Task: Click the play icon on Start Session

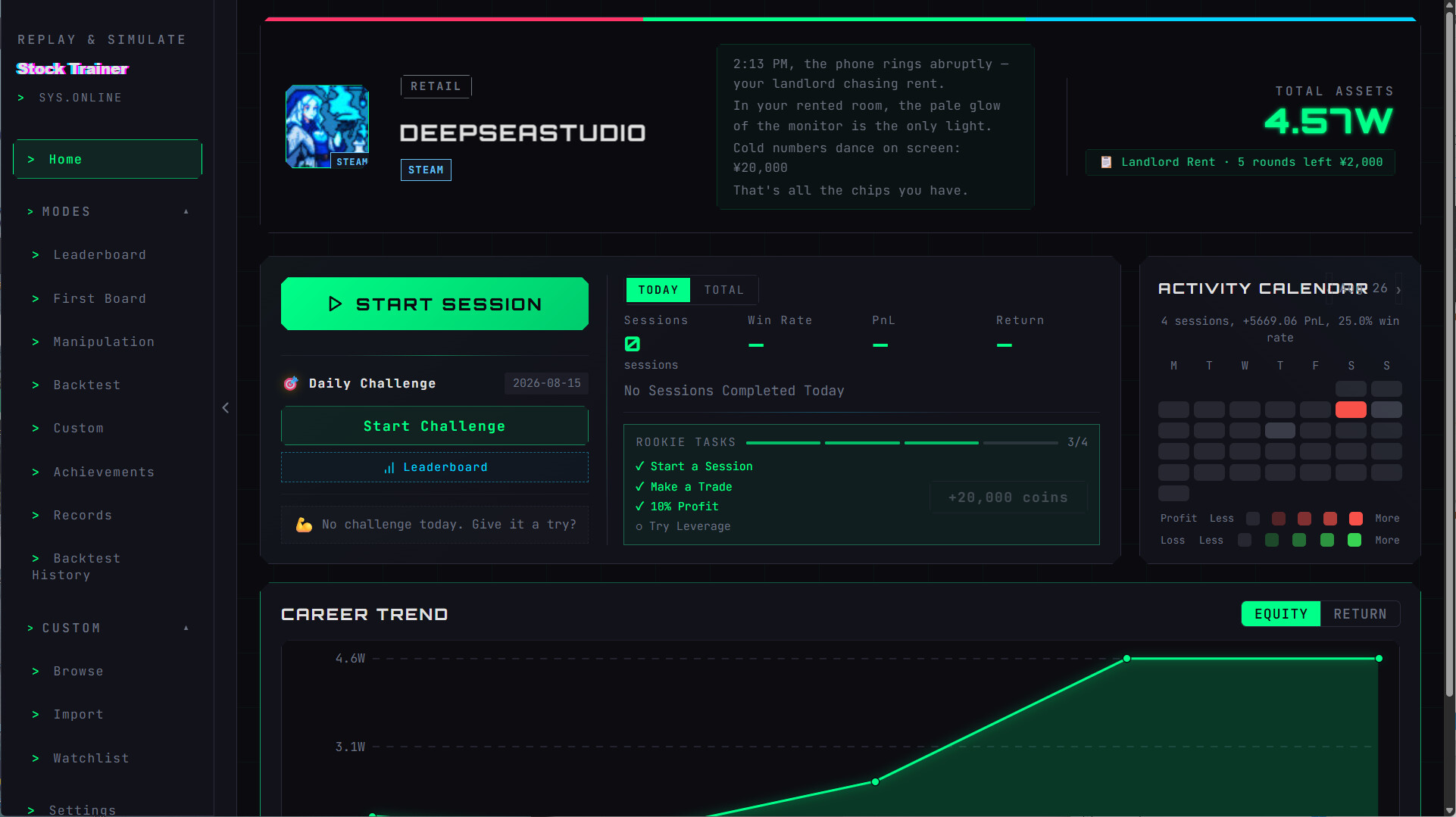Action: [x=335, y=304]
